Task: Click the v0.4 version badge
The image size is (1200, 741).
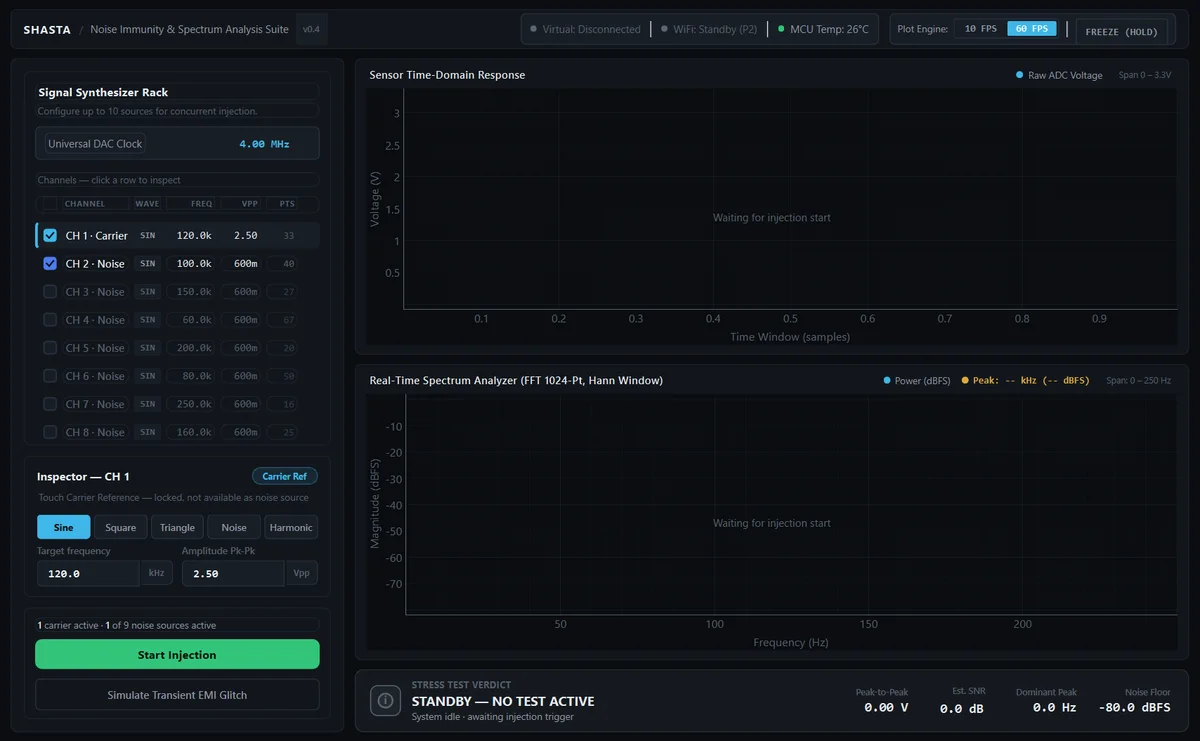Action: (x=312, y=29)
